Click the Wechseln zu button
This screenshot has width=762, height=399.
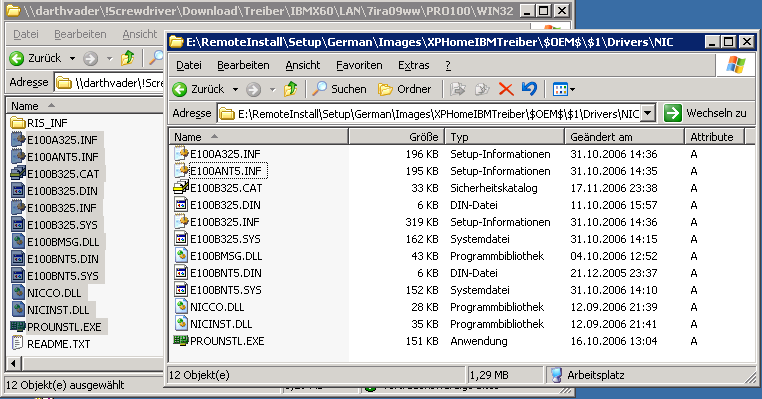point(706,113)
